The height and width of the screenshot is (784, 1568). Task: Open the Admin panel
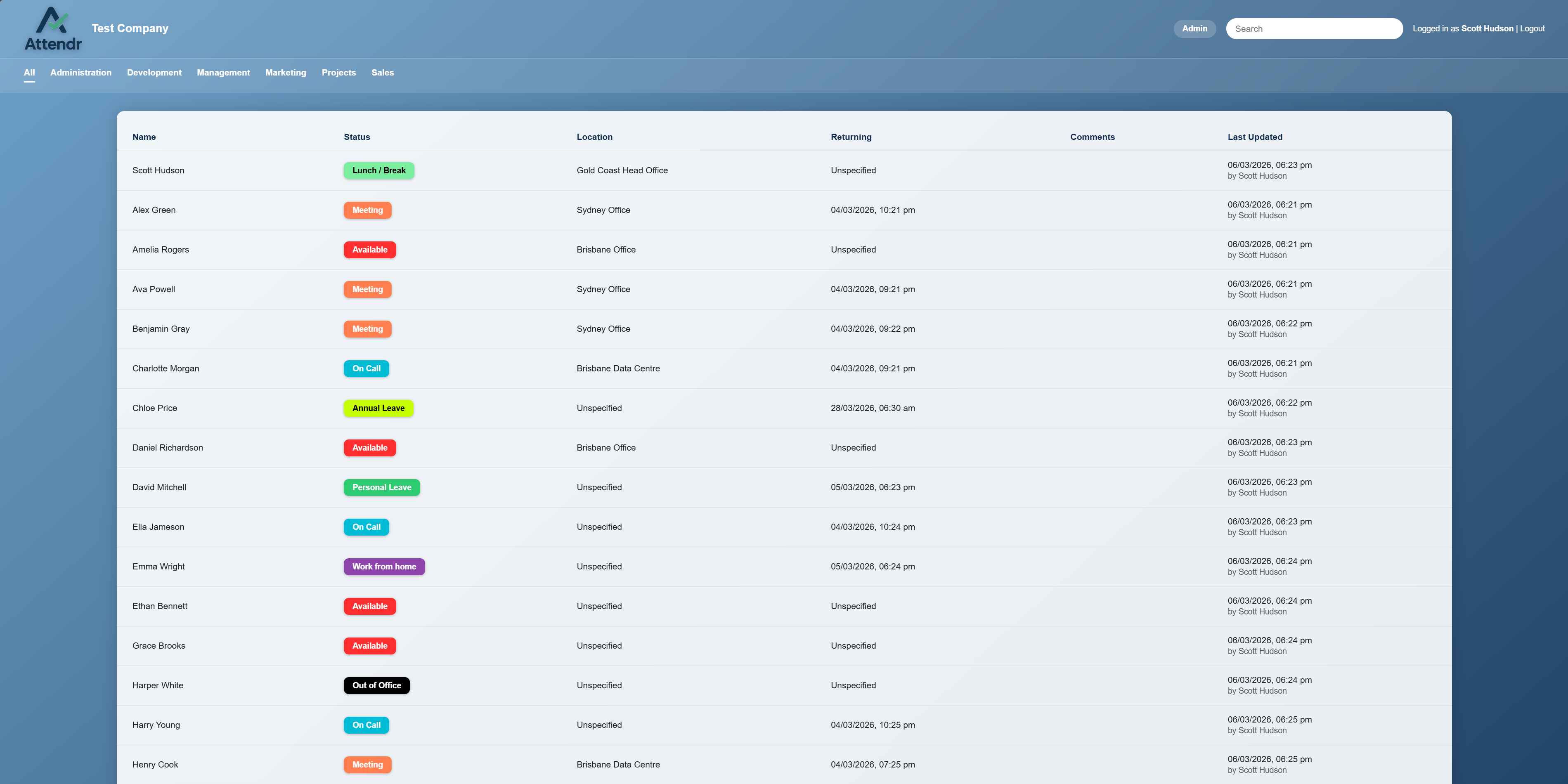pyautogui.click(x=1194, y=28)
